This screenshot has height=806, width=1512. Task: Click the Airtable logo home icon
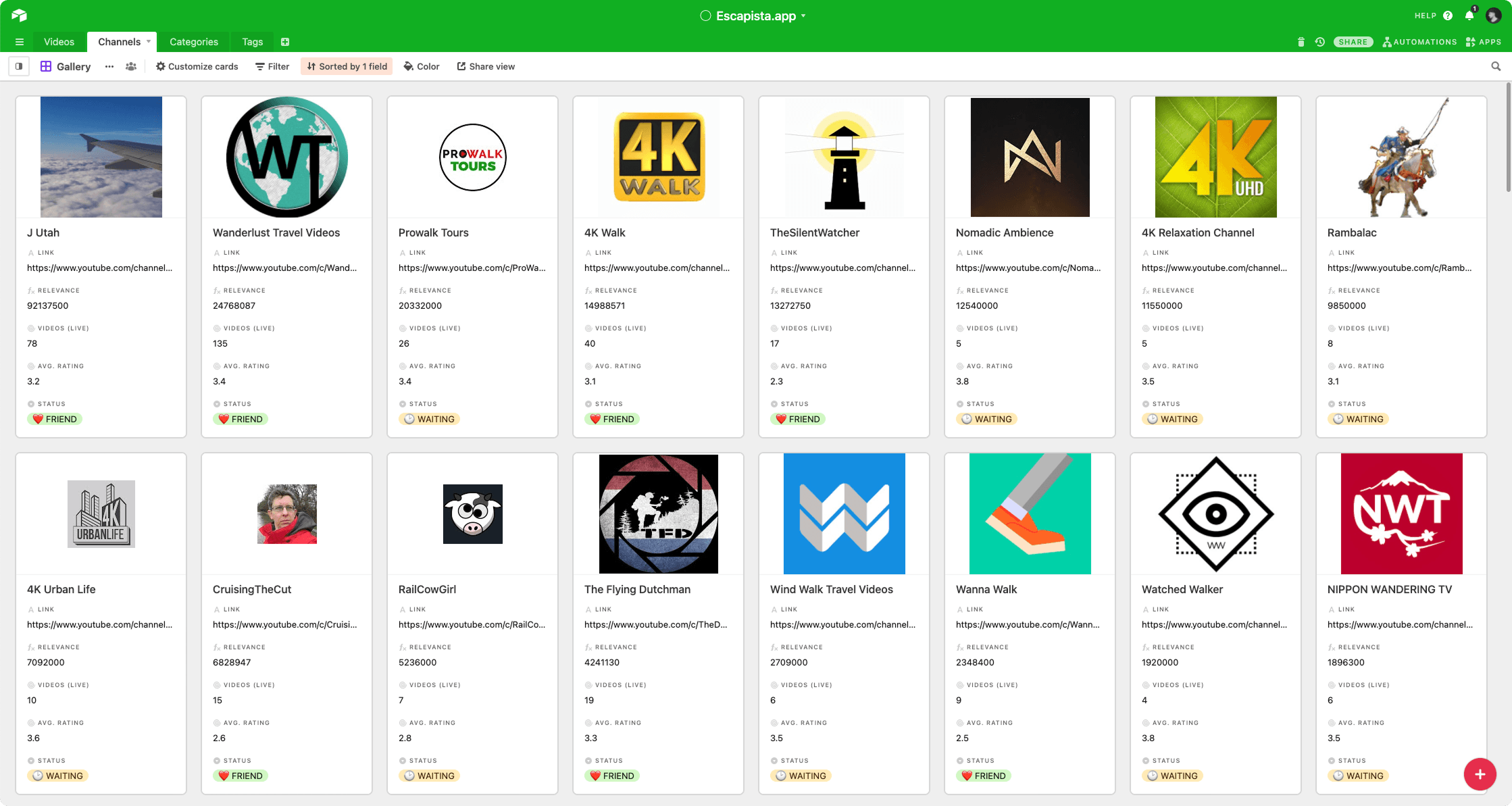click(x=19, y=15)
